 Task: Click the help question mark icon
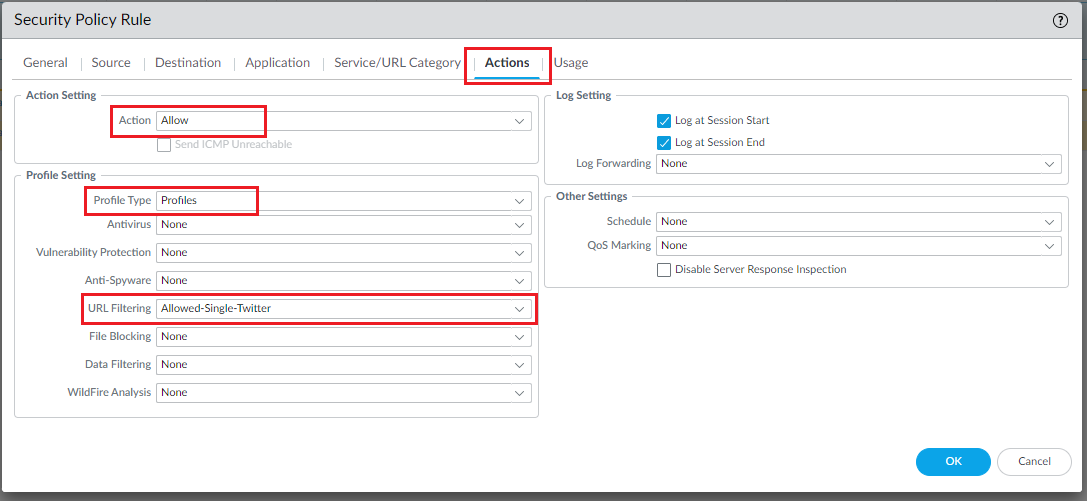1060,20
